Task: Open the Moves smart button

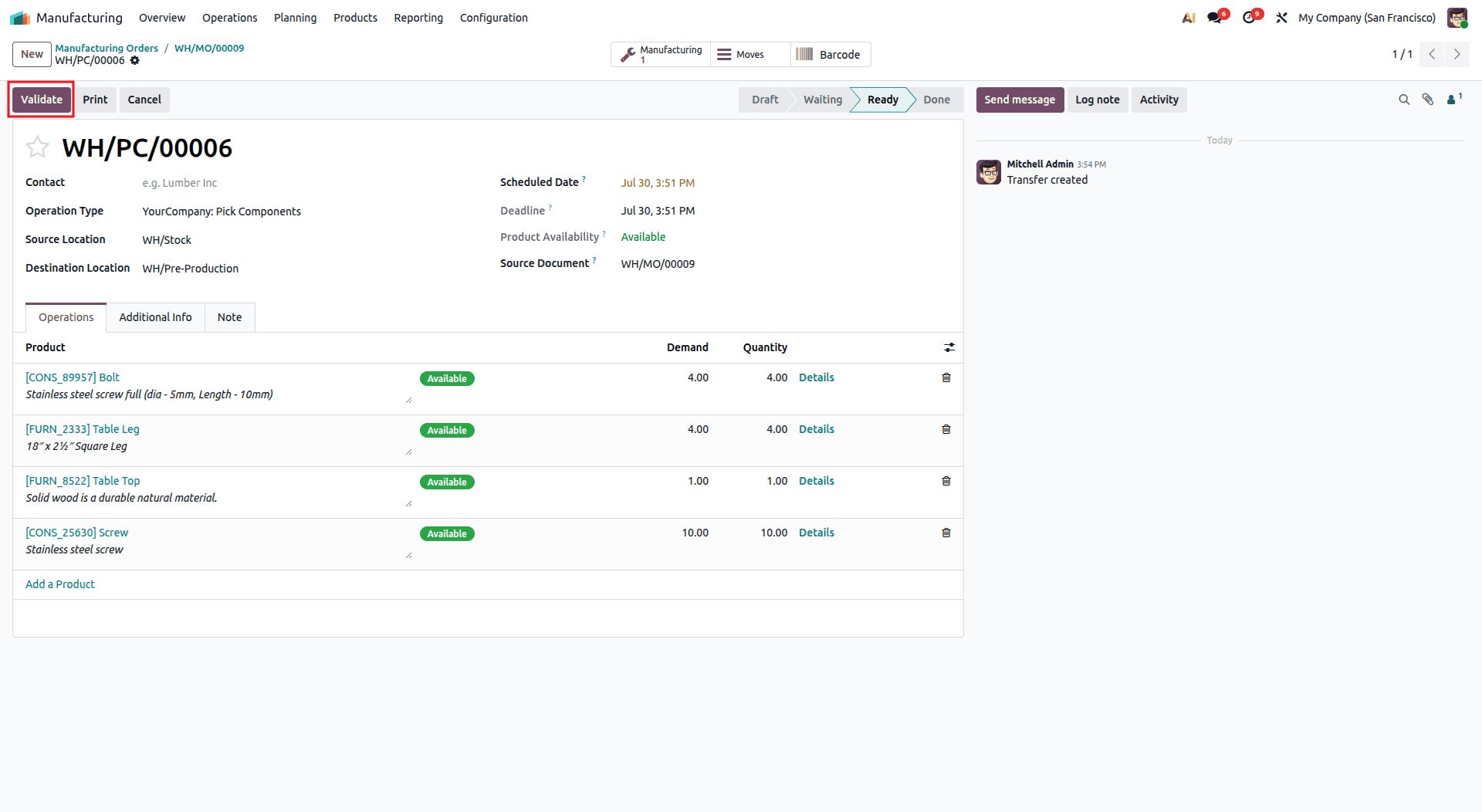Action: (750, 54)
